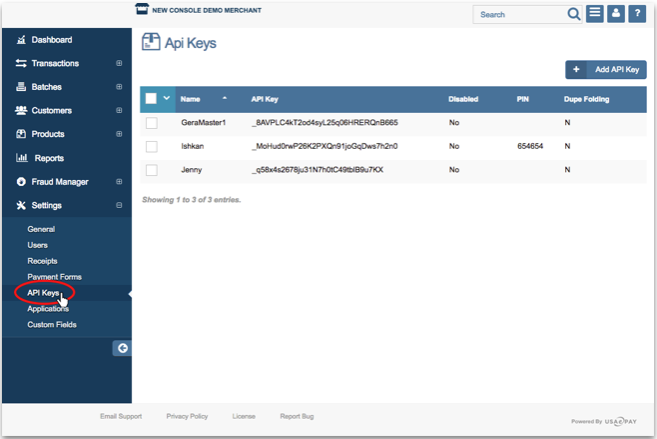The width and height of the screenshot is (657, 439).
Task: Collapse the Settings sidebar section
Action: [x=119, y=206]
